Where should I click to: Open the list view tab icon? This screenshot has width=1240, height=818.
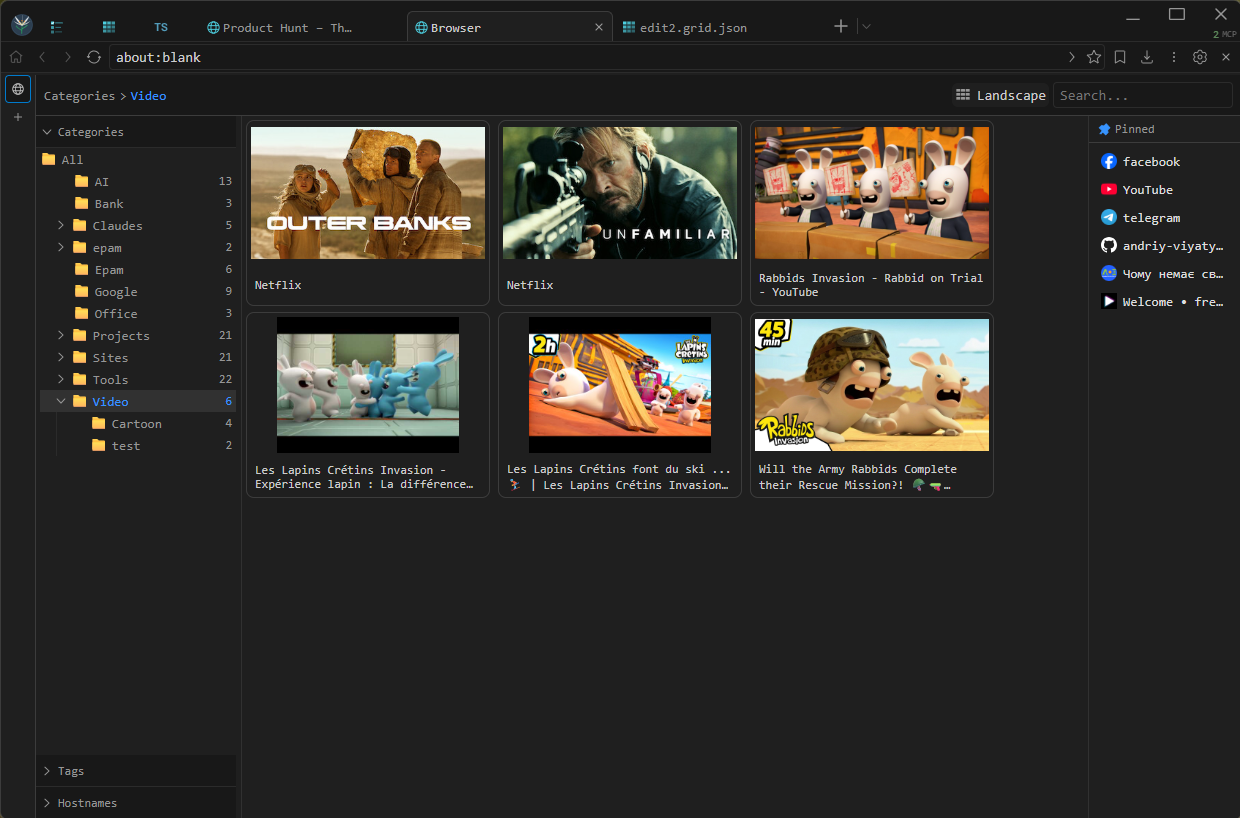[57, 27]
